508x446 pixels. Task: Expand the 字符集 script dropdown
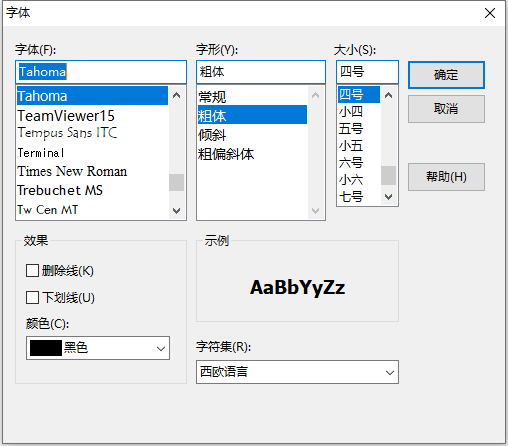[297, 372]
